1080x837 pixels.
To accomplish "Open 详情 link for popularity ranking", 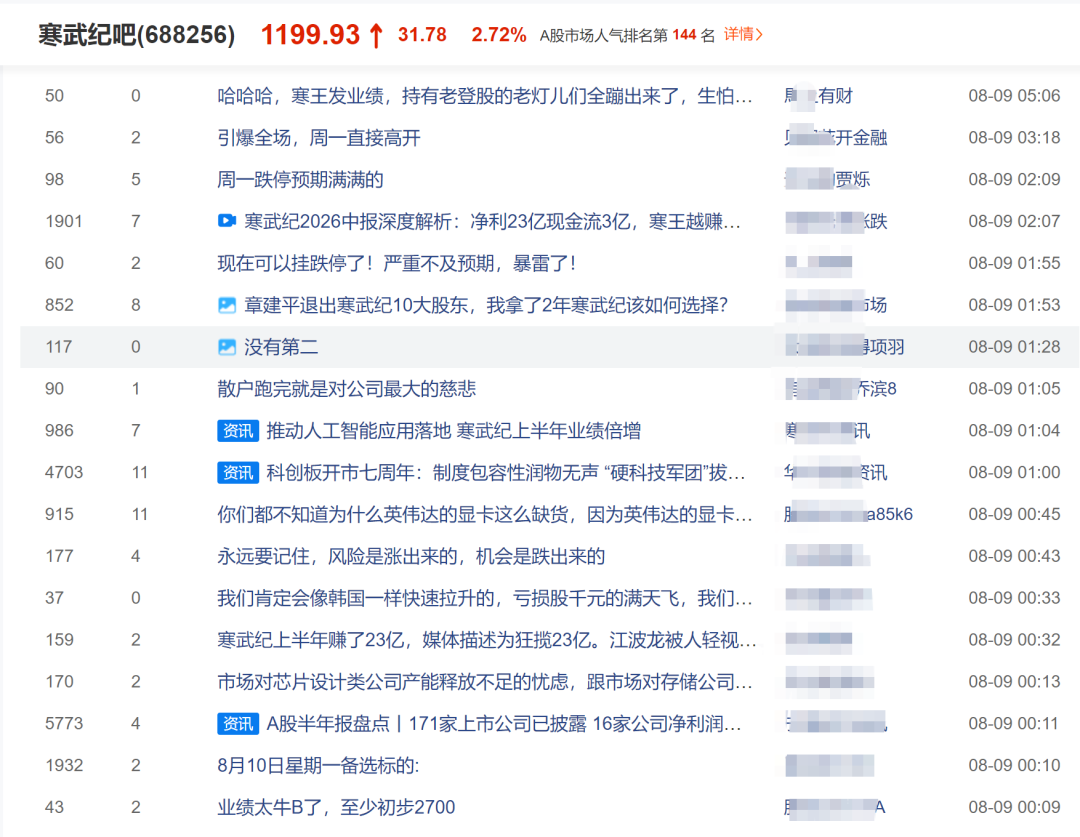I will point(742,34).
